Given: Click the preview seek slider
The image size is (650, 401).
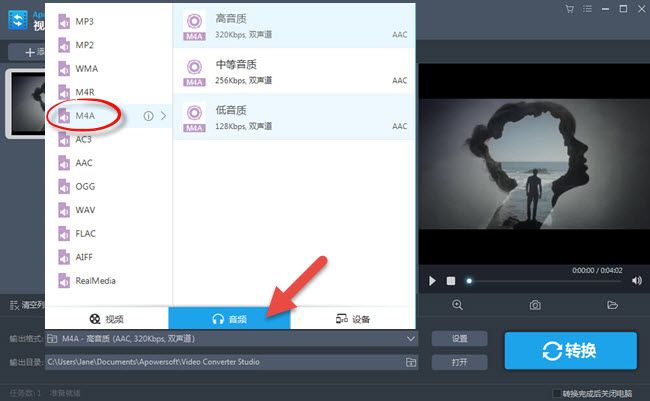Looking at the screenshot, I should pos(545,281).
